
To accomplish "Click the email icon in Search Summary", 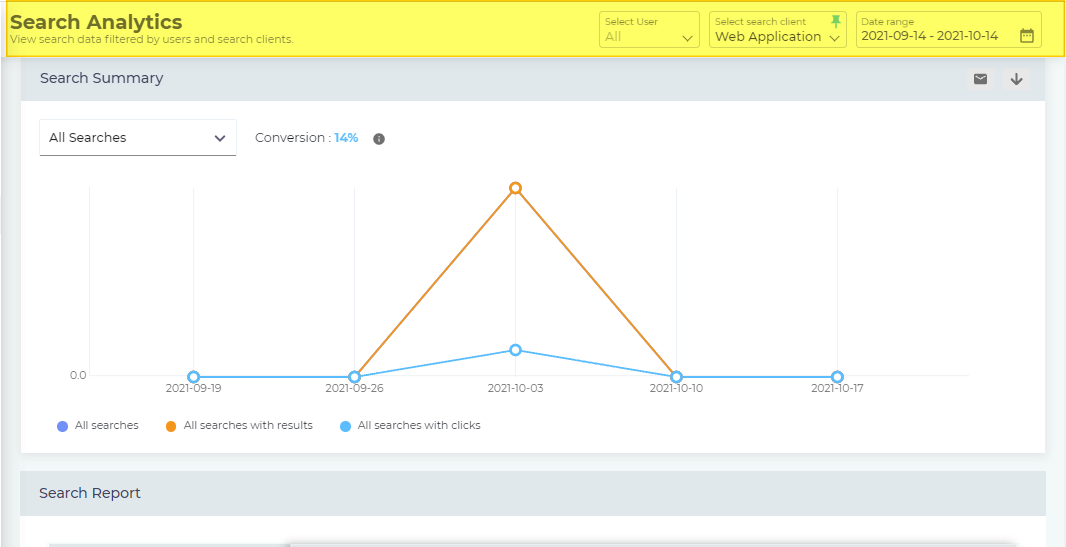I will point(980,79).
